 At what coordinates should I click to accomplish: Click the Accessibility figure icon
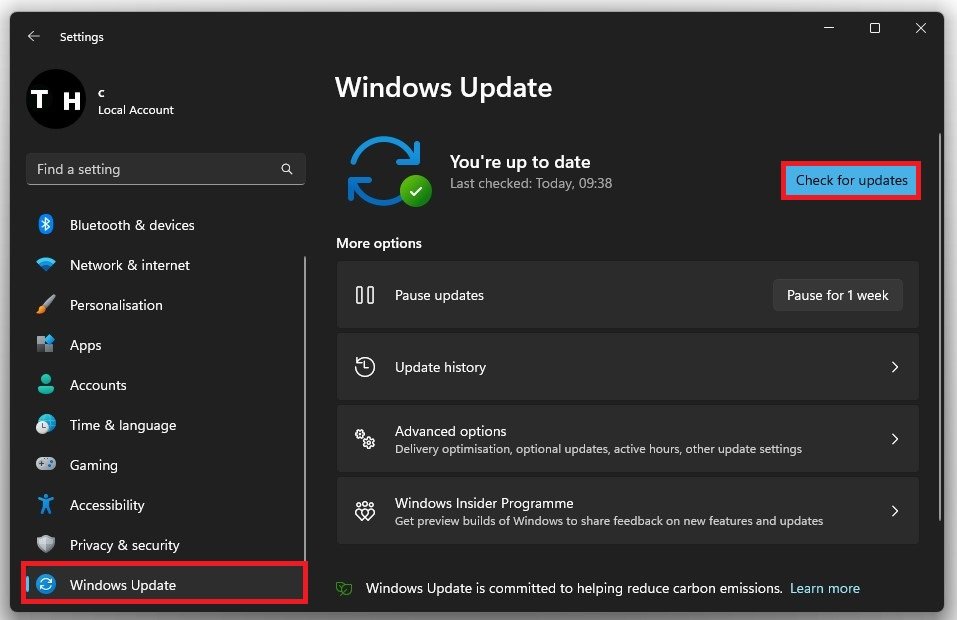coord(46,505)
